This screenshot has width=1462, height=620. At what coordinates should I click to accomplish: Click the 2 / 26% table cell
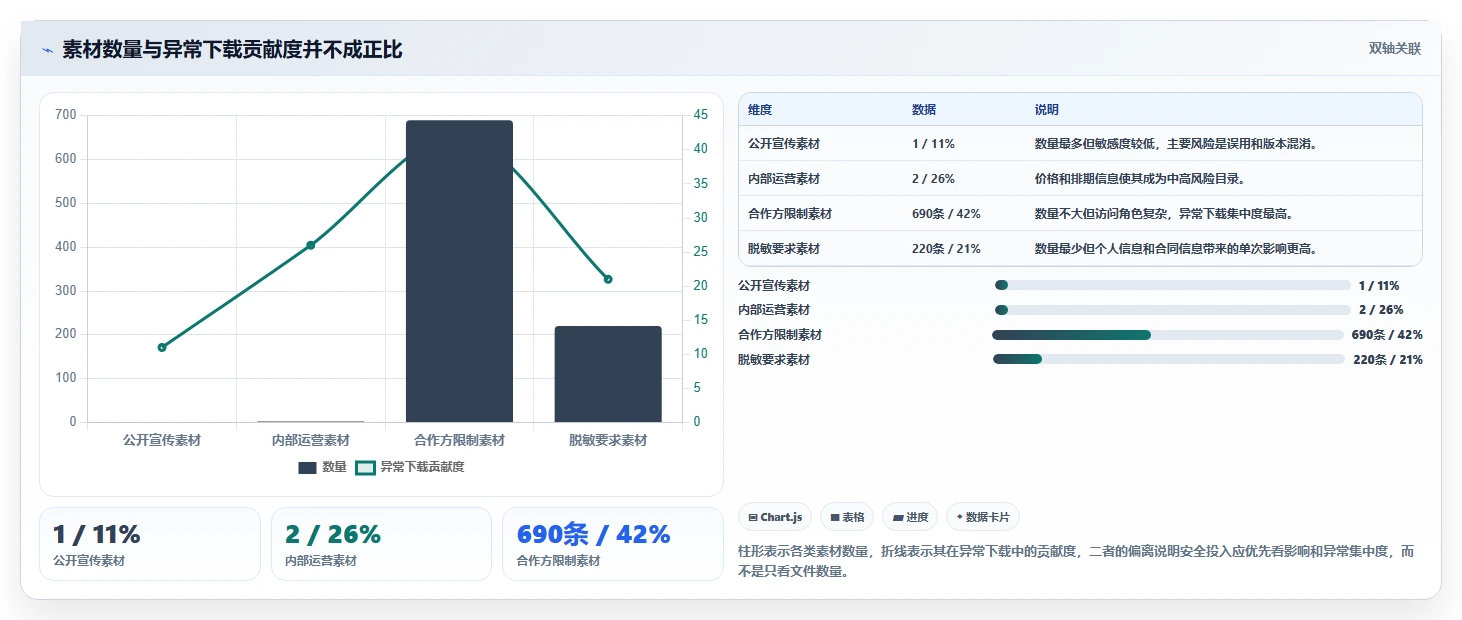tap(933, 179)
